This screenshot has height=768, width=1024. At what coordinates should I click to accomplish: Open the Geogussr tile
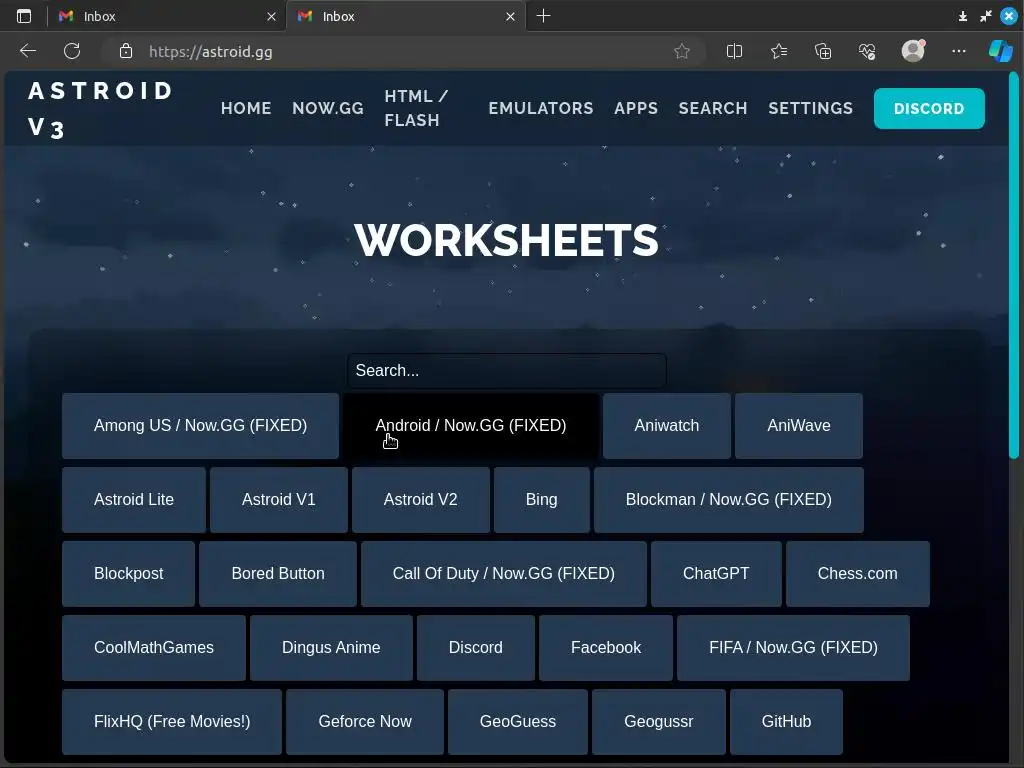pos(659,722)
